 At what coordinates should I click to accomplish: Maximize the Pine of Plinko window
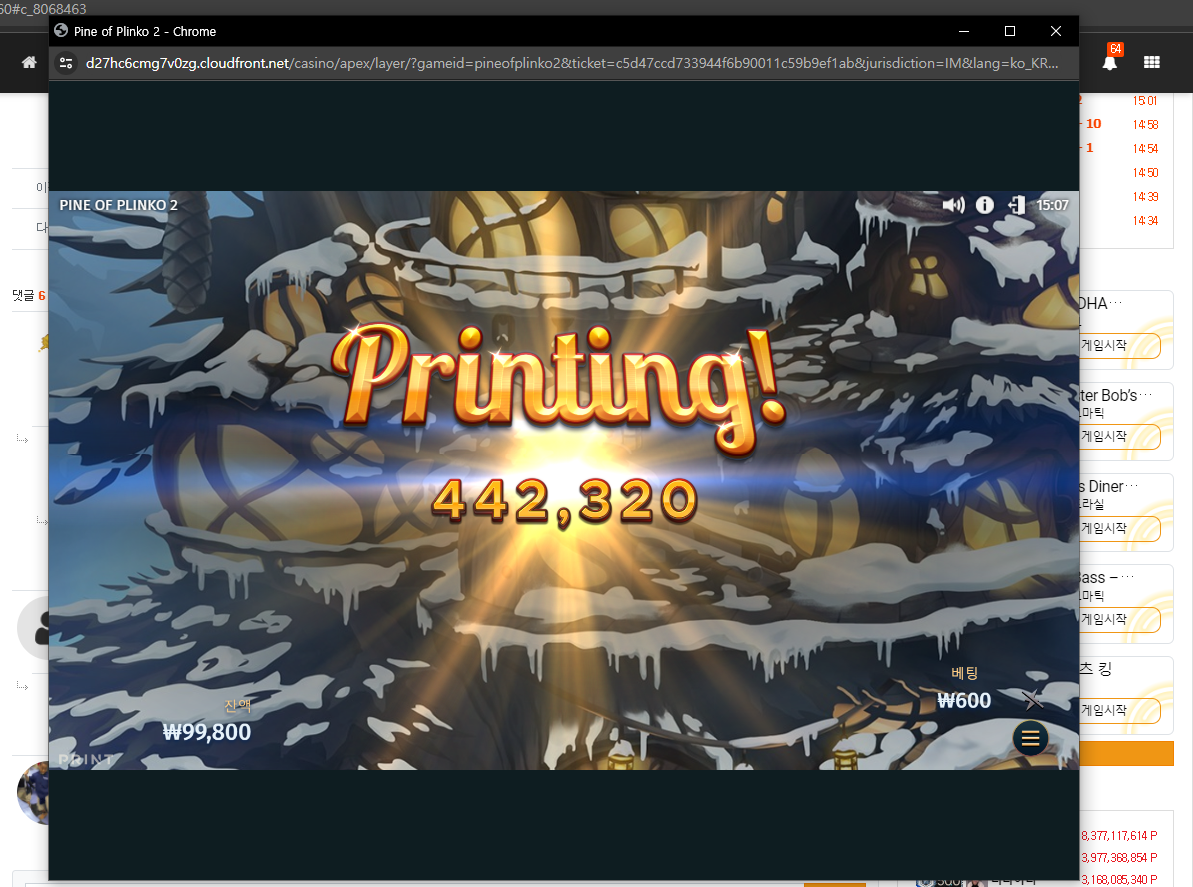(1010, 31)
